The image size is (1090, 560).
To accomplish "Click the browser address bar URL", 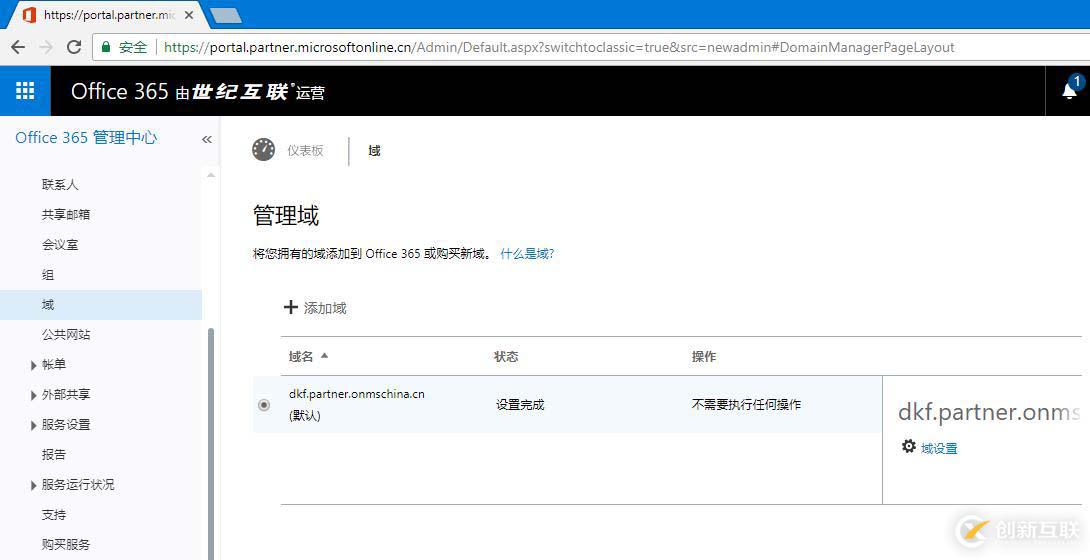I will pos(559,47).
